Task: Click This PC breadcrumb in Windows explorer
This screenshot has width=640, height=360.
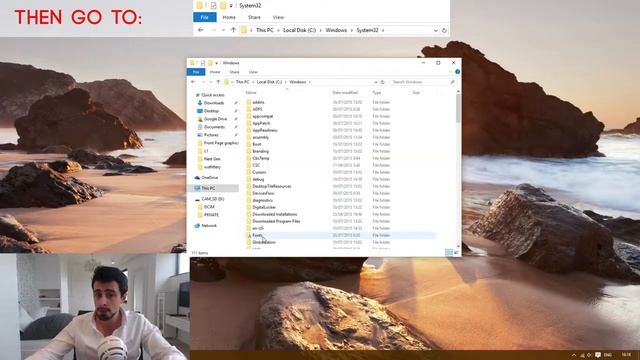Action: tap(242, 82)
